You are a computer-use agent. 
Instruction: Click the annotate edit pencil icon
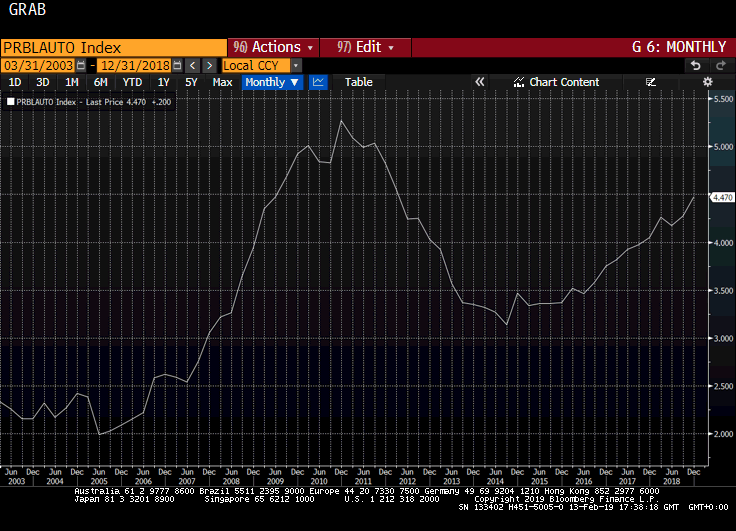click(651, 82)
